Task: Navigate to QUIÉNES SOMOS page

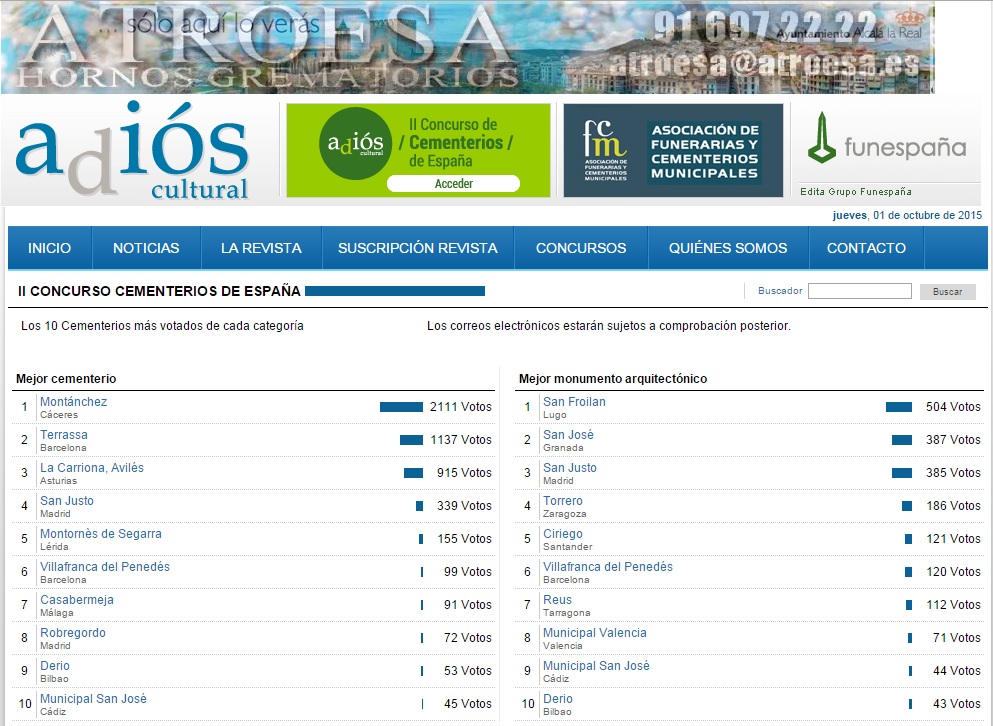Action: [728, 248]
